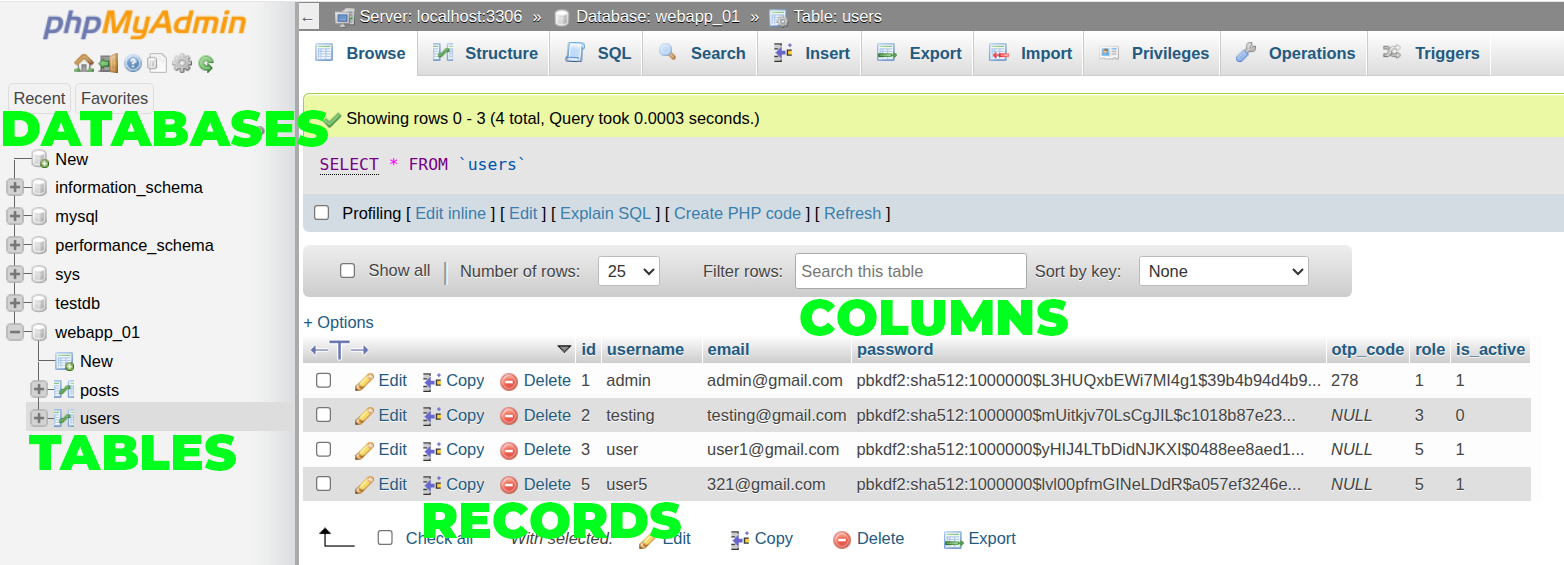Reload navigation panel with the green refresh icon
The height and width of the screenshot is (565, 1564).
tap(206, 63)
